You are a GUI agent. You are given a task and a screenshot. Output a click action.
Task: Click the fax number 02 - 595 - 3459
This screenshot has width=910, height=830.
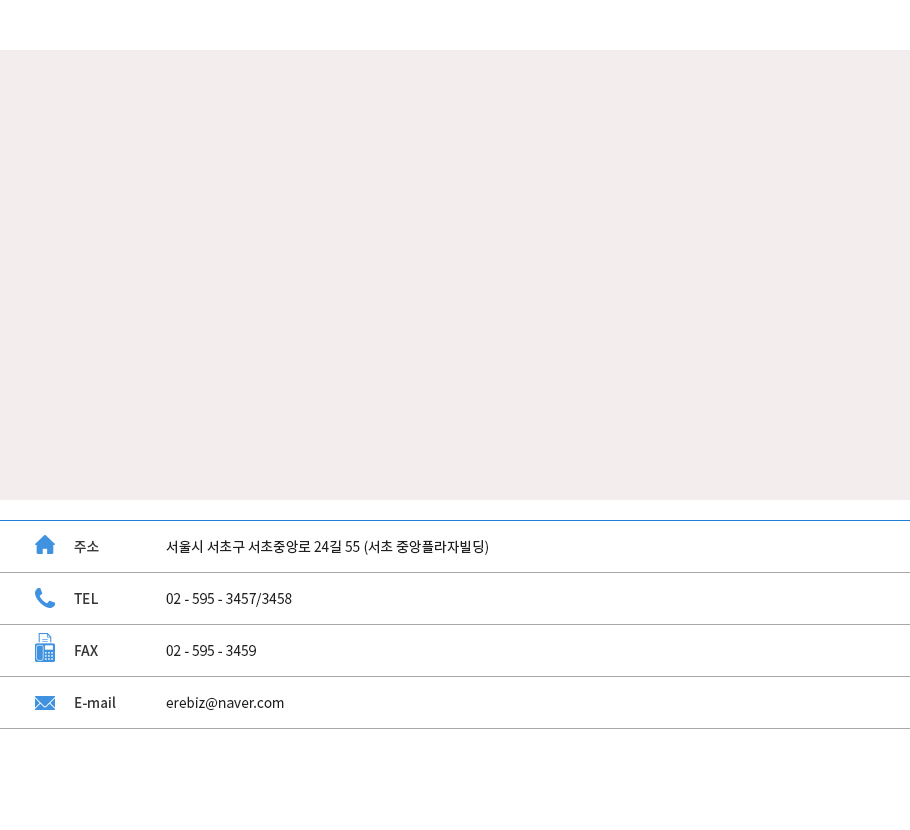211,651
